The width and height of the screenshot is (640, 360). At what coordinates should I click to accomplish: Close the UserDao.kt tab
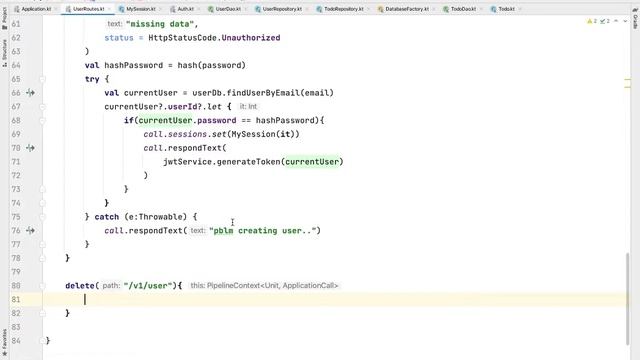click(x=246, y=9)
